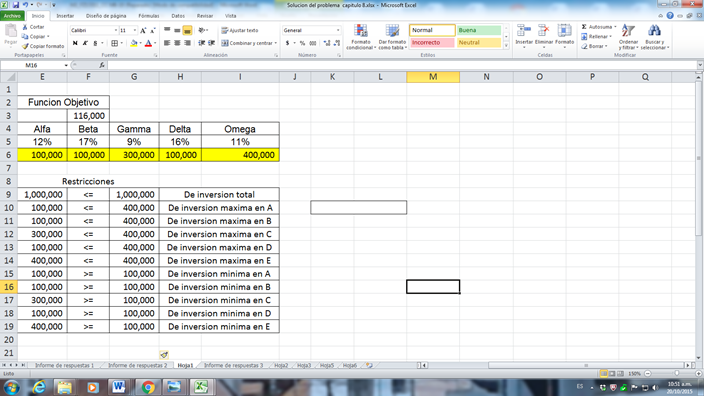Viewport: 704px width, 396px height.
Task: Open the Informe de respuestas 3 sheet
Action: (x=233, y=365)
